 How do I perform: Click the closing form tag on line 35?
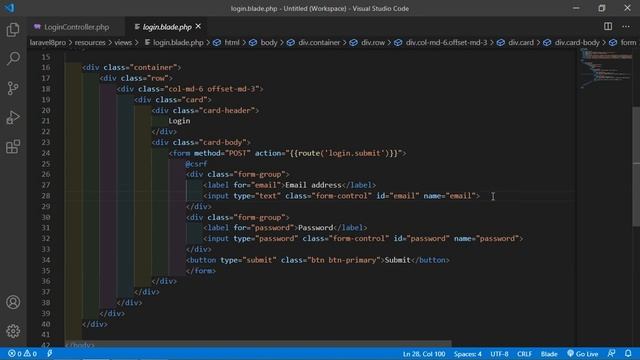201,271
